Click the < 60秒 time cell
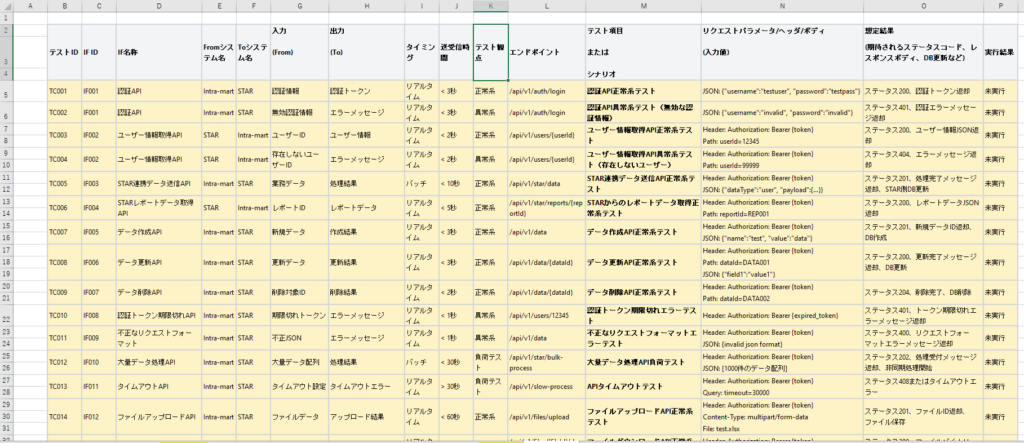This screenshot has width=1024, height=443. (456, 416)
